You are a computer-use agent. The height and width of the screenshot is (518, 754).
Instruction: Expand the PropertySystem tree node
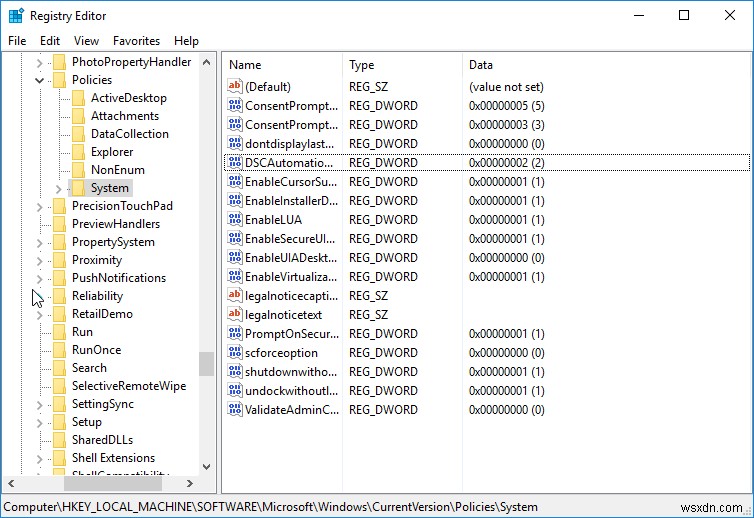39,243
